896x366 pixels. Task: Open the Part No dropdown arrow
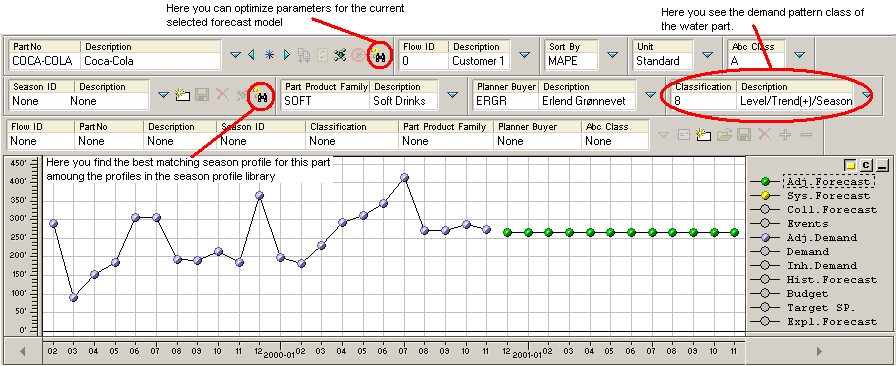(235, 55)
